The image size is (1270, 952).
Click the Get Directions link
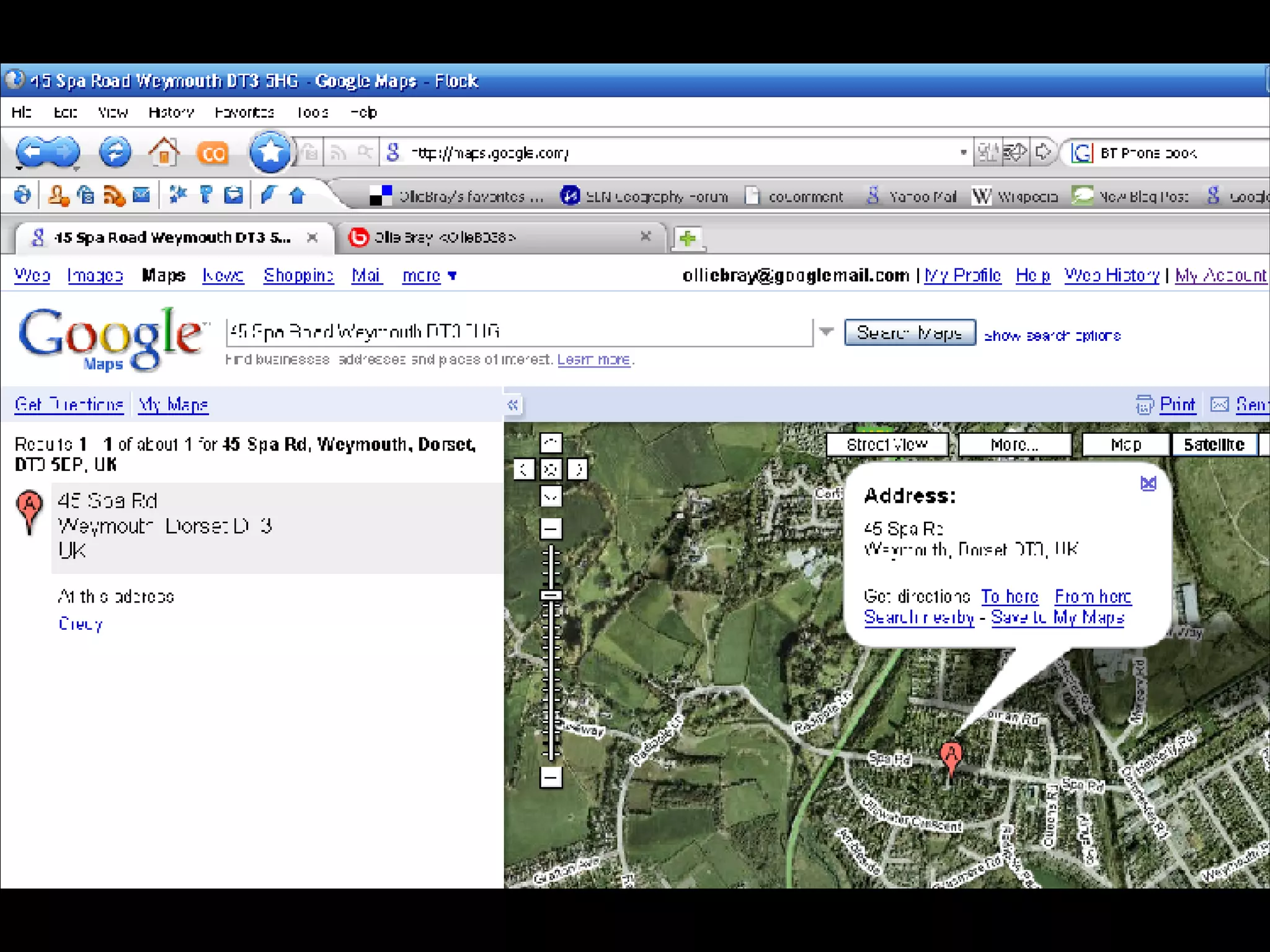click(69, 405)
